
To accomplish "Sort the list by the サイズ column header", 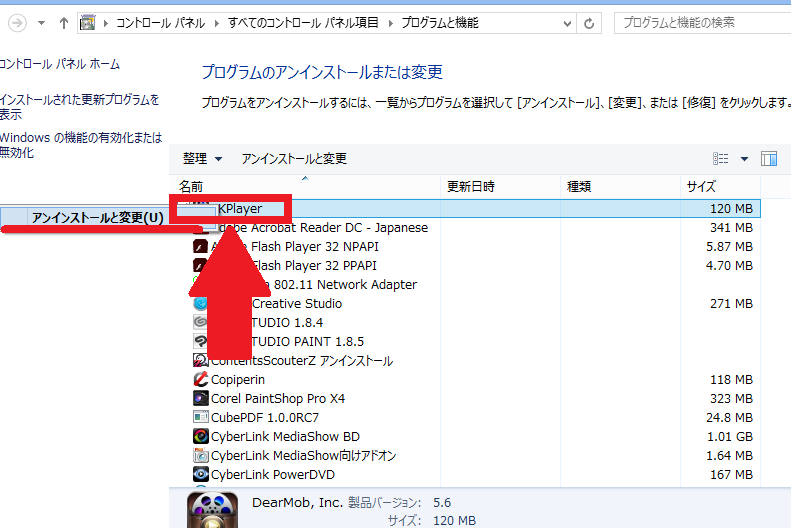I will (700, 187).
